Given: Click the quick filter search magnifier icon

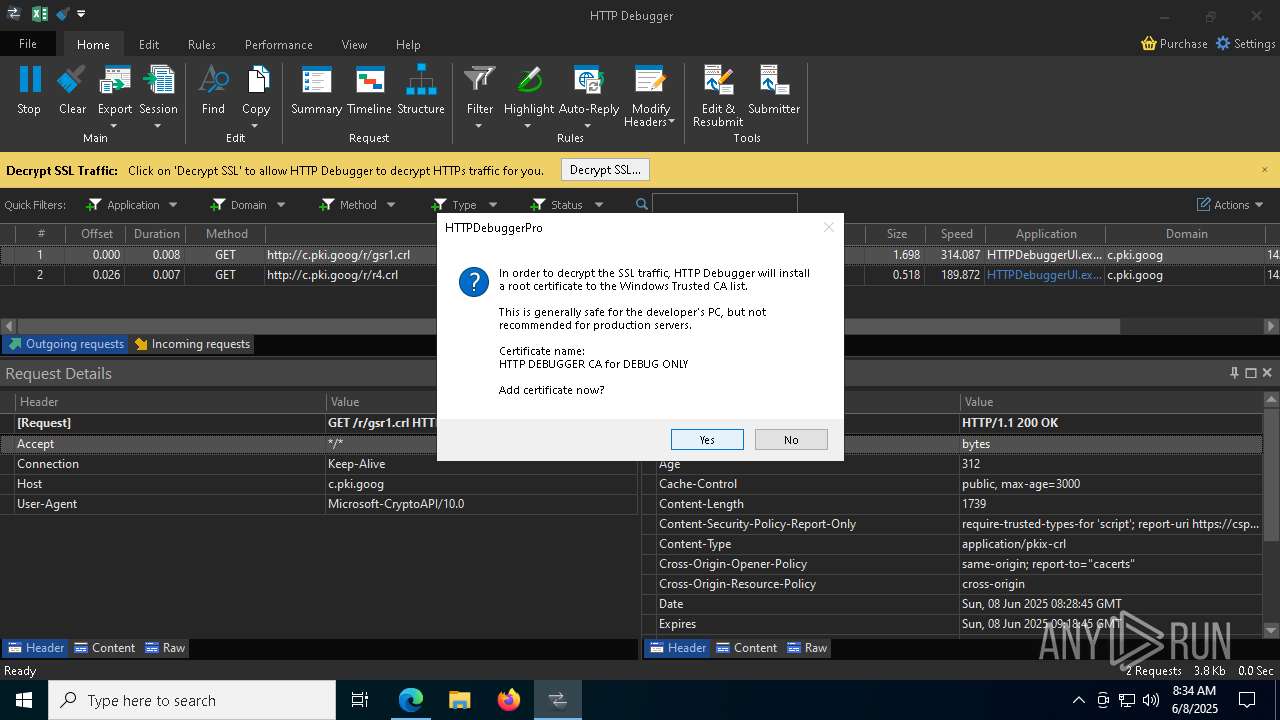Looking at the screenshot, I should pyautogui.click(x=642, y=204).
